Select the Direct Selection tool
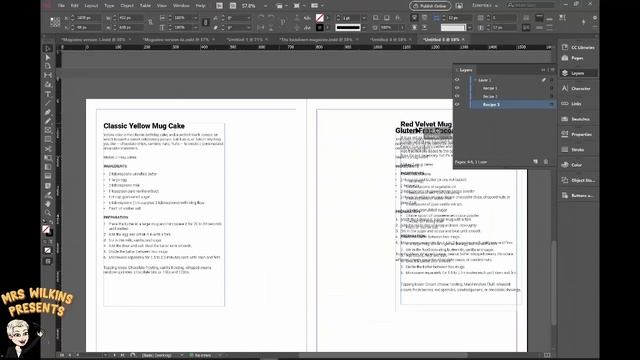 pyautogui.click(x=48, y=57)
